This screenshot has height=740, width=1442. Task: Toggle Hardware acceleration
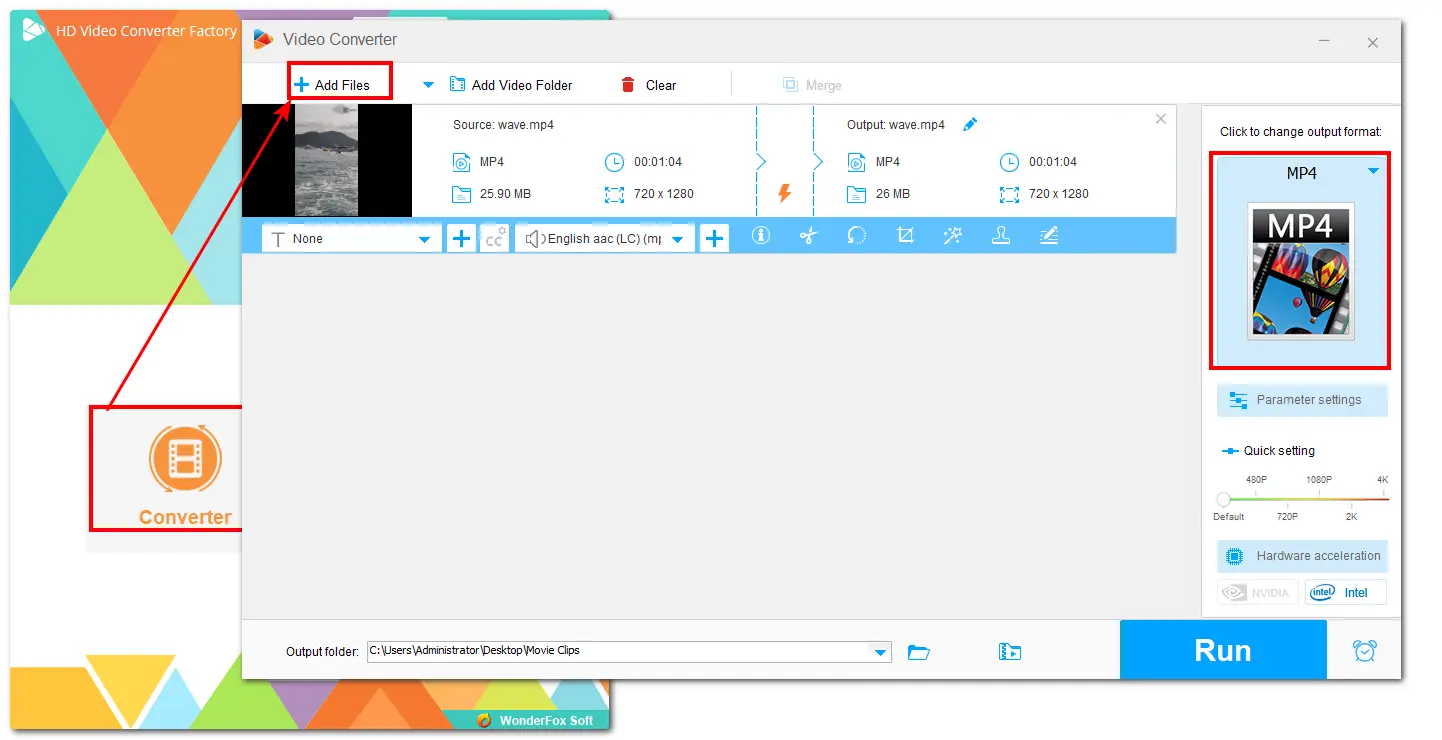[1302, 556]
